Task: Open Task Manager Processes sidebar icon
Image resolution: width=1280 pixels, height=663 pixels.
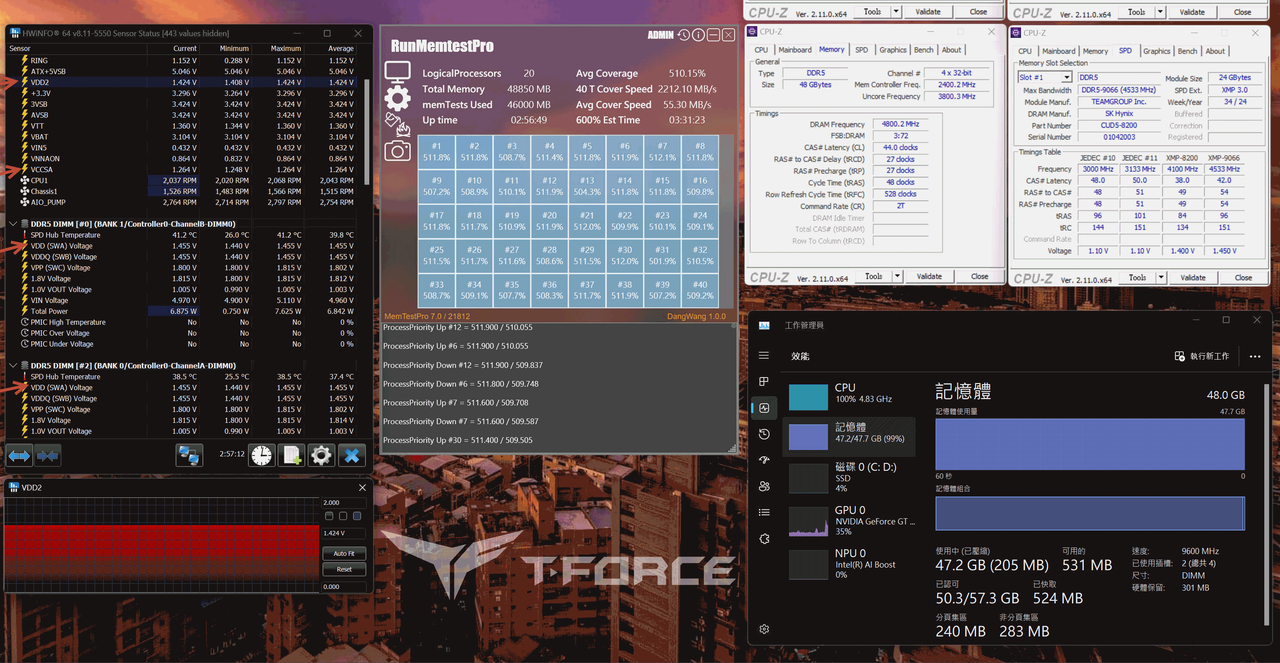Action: click(x=764, y=382)
